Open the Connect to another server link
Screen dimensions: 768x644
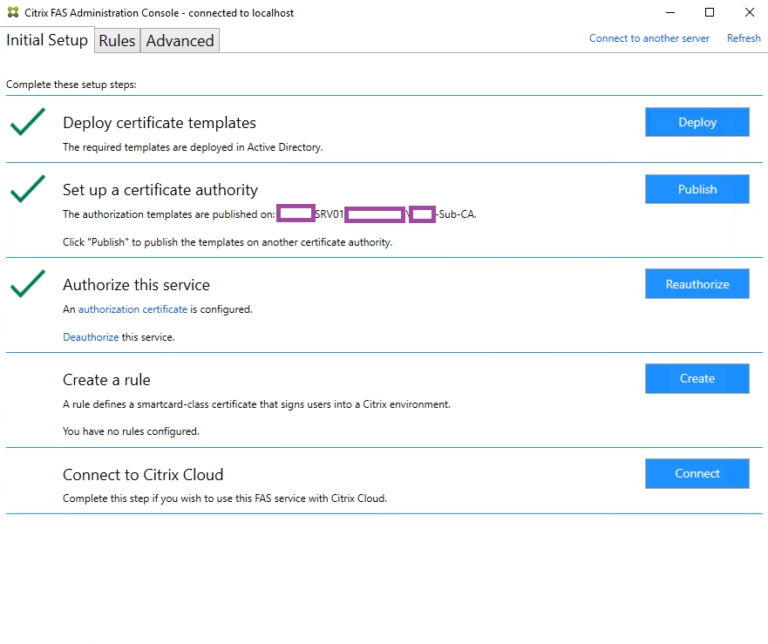pos(649,38)
